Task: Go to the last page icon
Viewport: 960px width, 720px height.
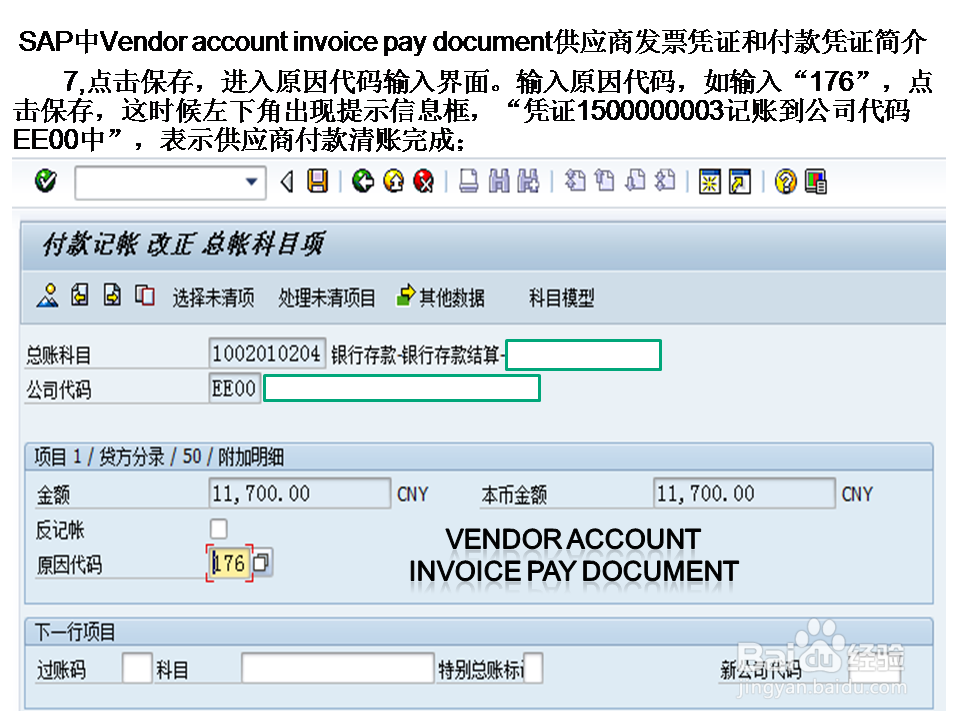Action: point(665,181)
